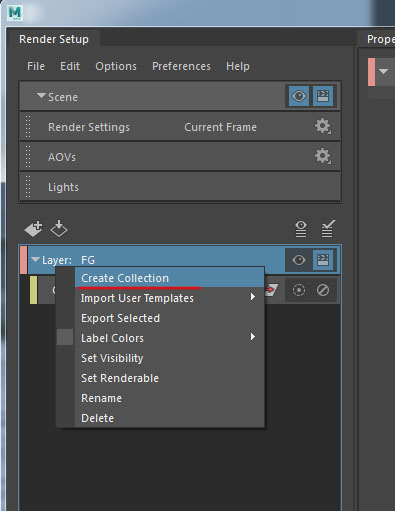Image resolution: width=395 pixels, height=511 pixels.
Task: Open the File menu
Action: pyautogui.click(x=36, y=66)
